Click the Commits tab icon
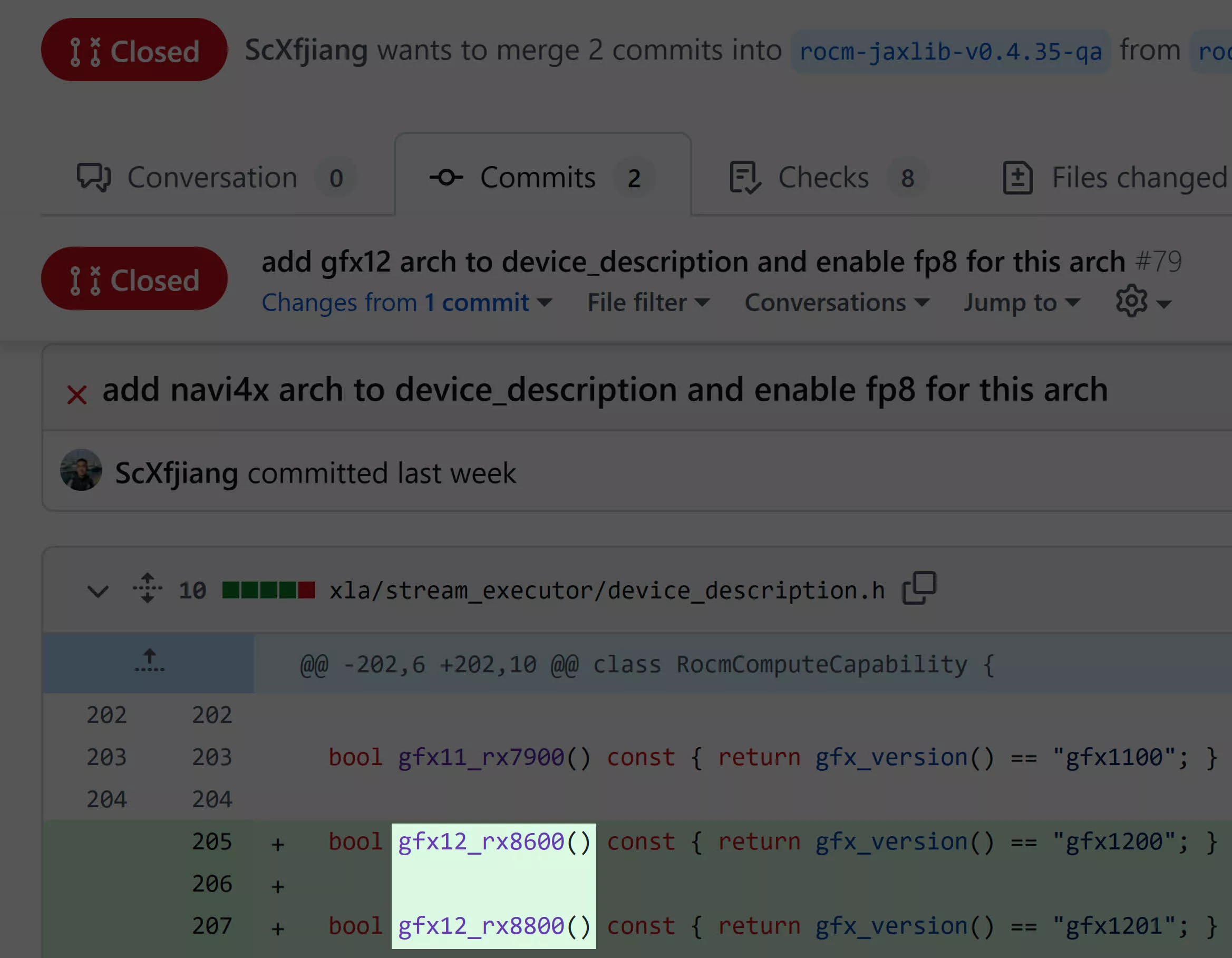The image size is (1232, 958). (445, 178)
